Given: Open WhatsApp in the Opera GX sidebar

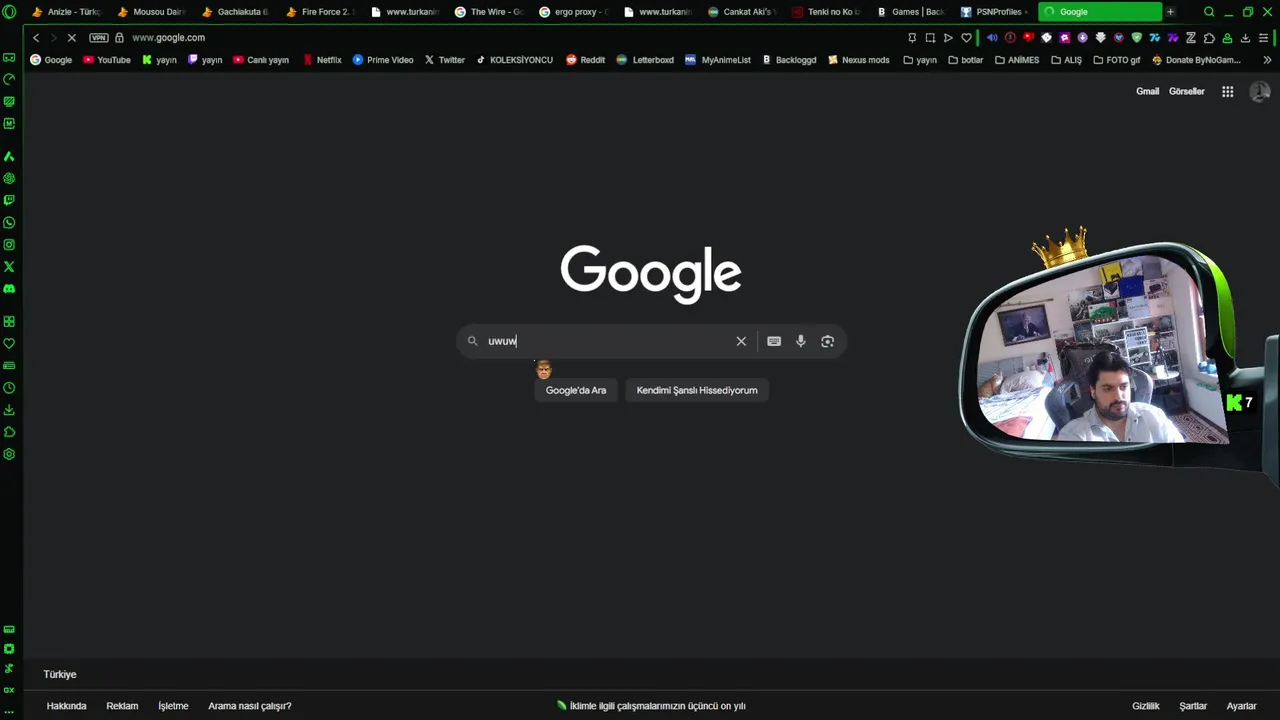Looking at the screenshot, I should (9, 223).
